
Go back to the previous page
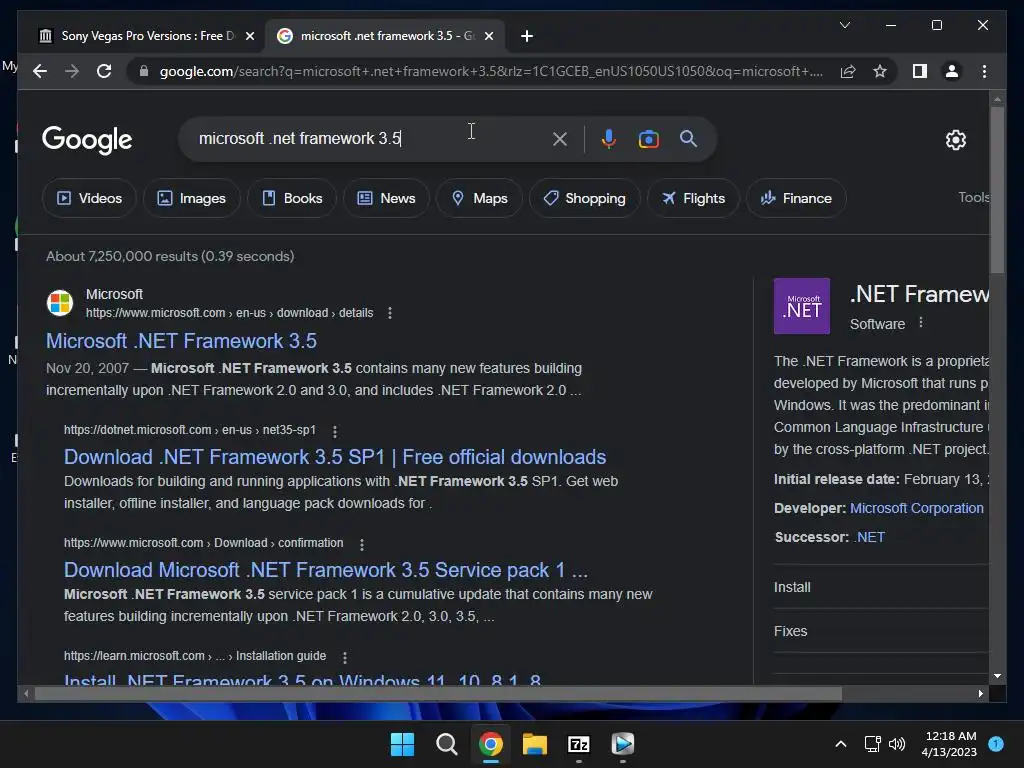click(x=40, y=71)
